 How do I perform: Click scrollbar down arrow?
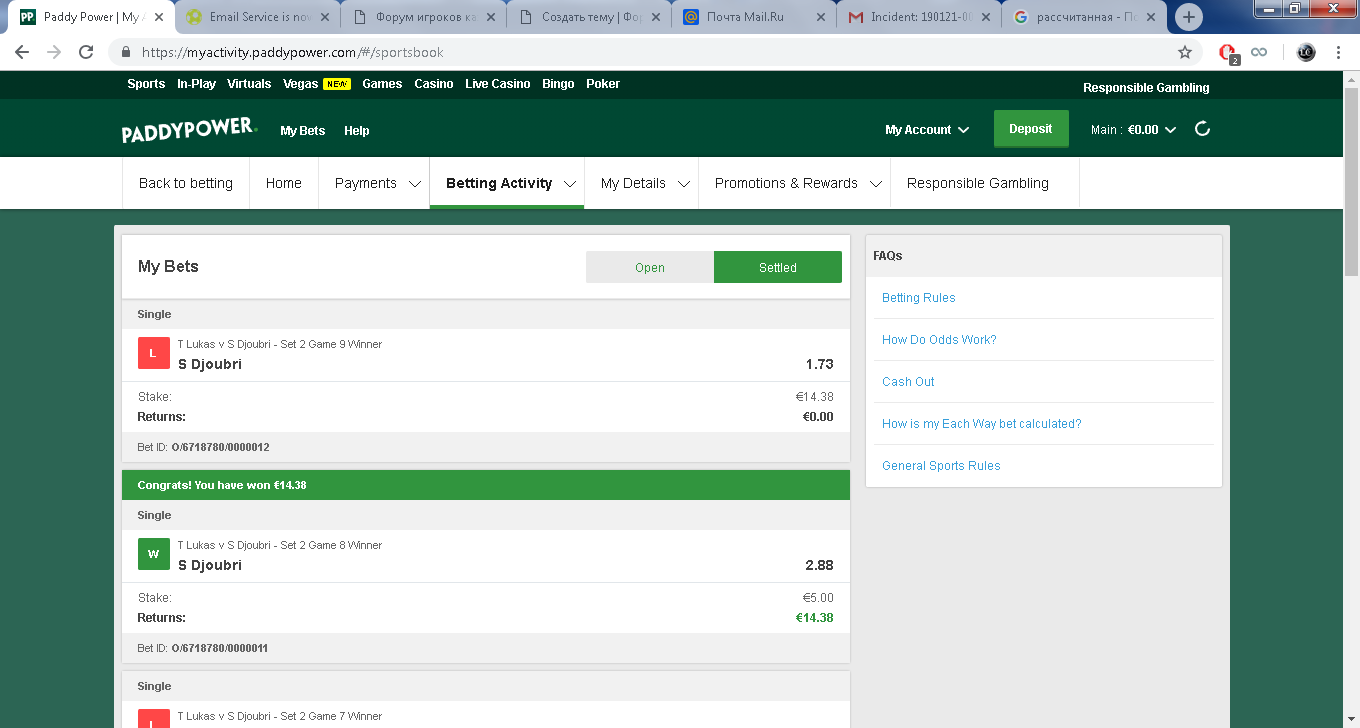pyautogui.click(x=1351, y=720)
